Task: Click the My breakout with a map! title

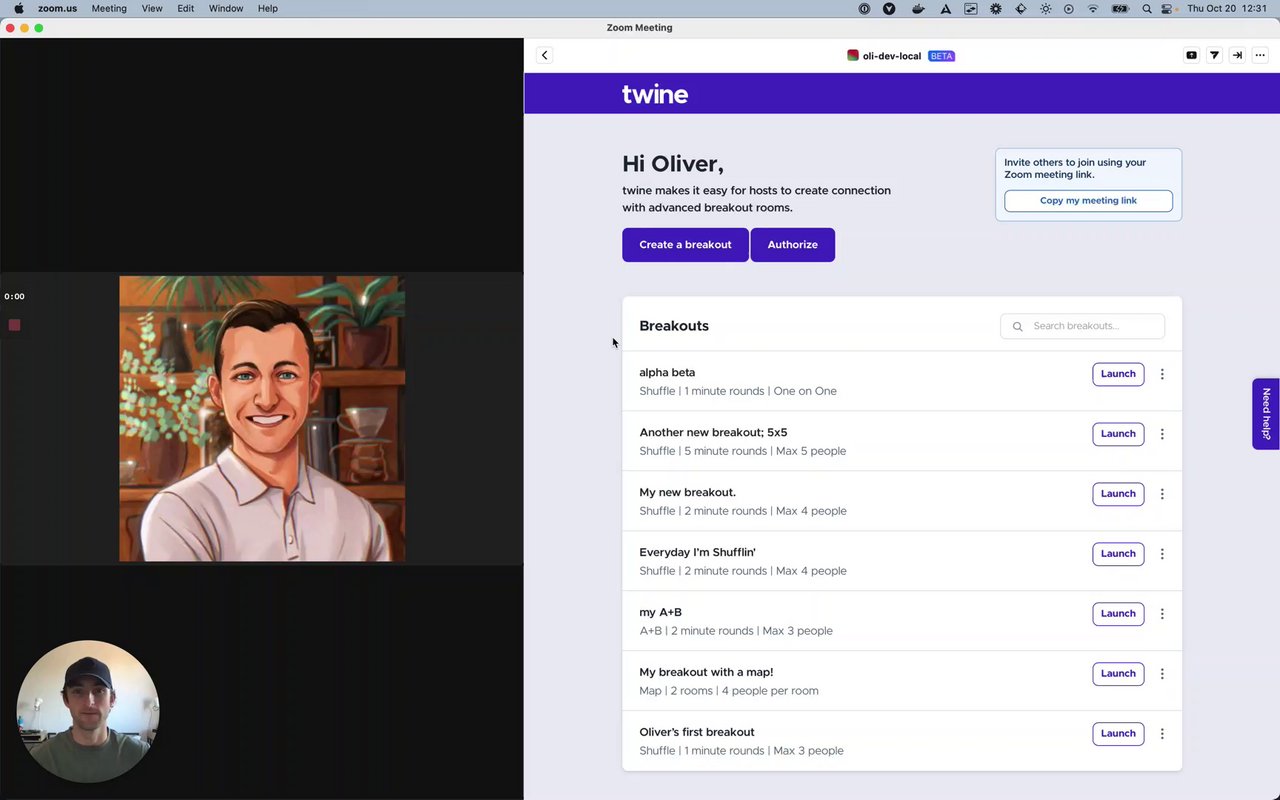Action: 706,672
